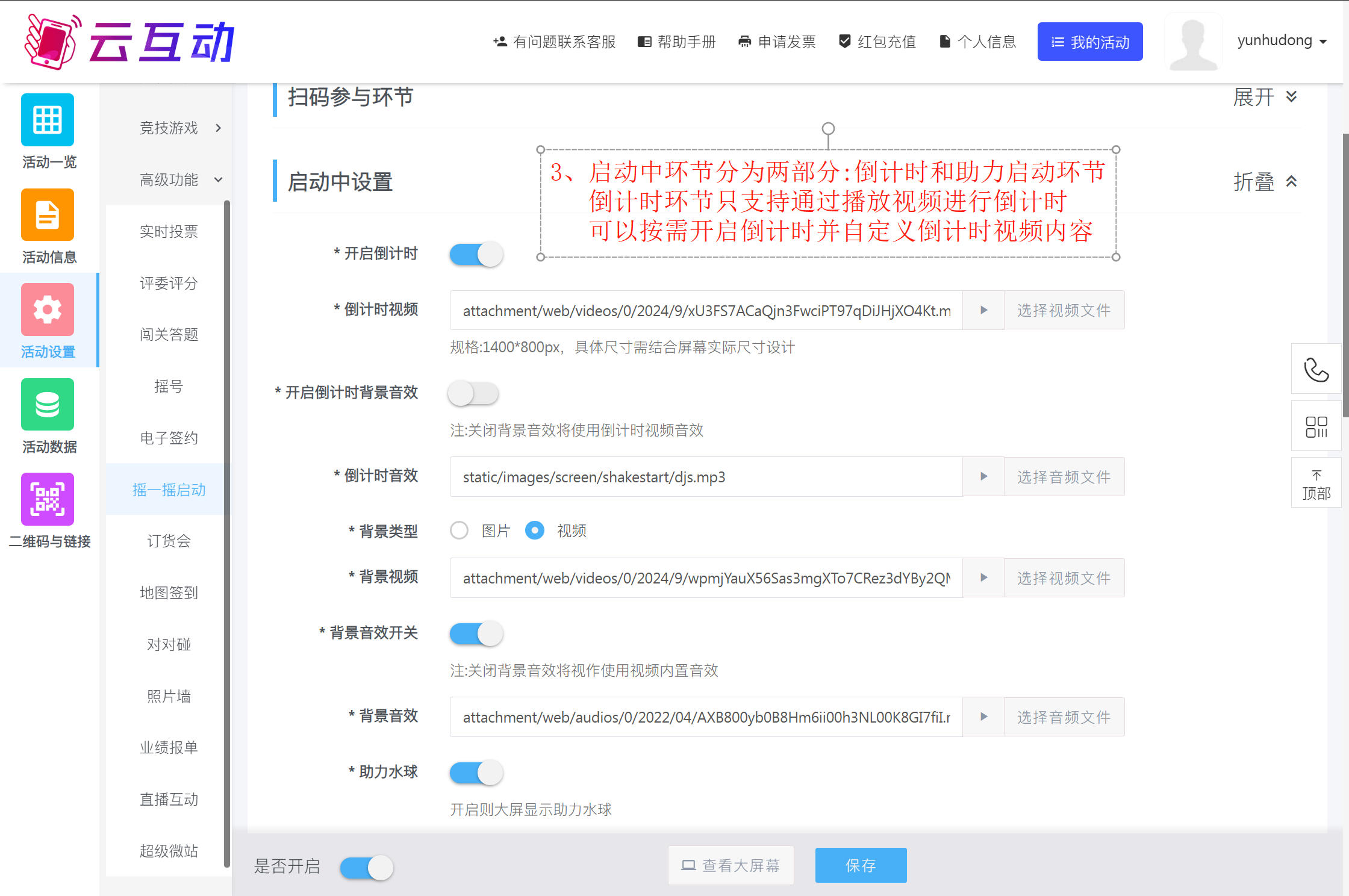Select the 图片 background type radio

460,530
